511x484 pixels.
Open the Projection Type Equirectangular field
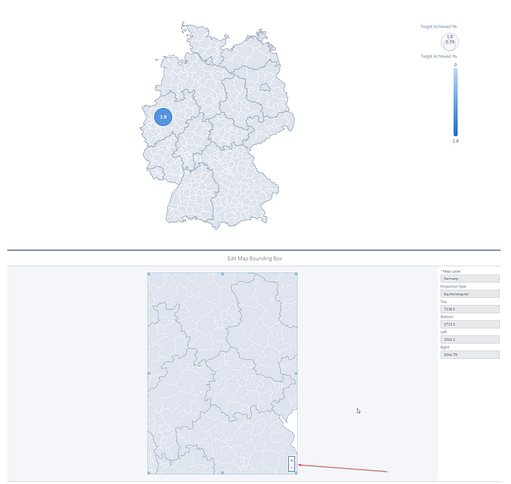(x=470, y=294)
